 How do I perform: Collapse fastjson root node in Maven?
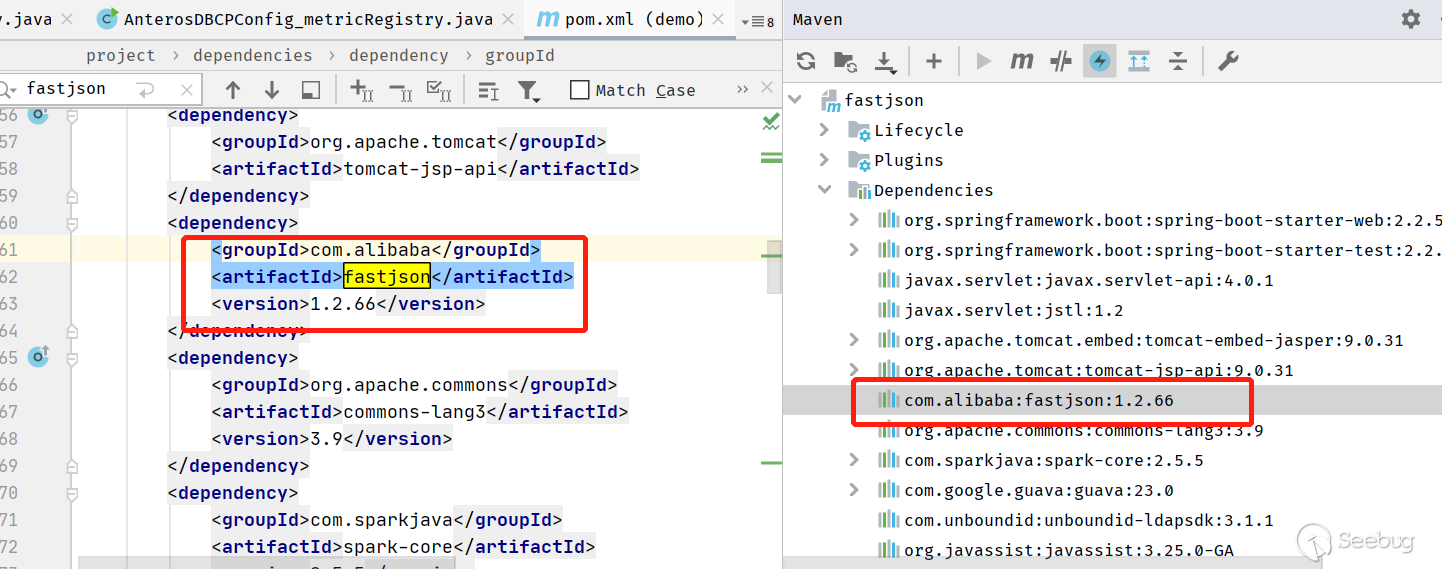(x=796, y=100)
